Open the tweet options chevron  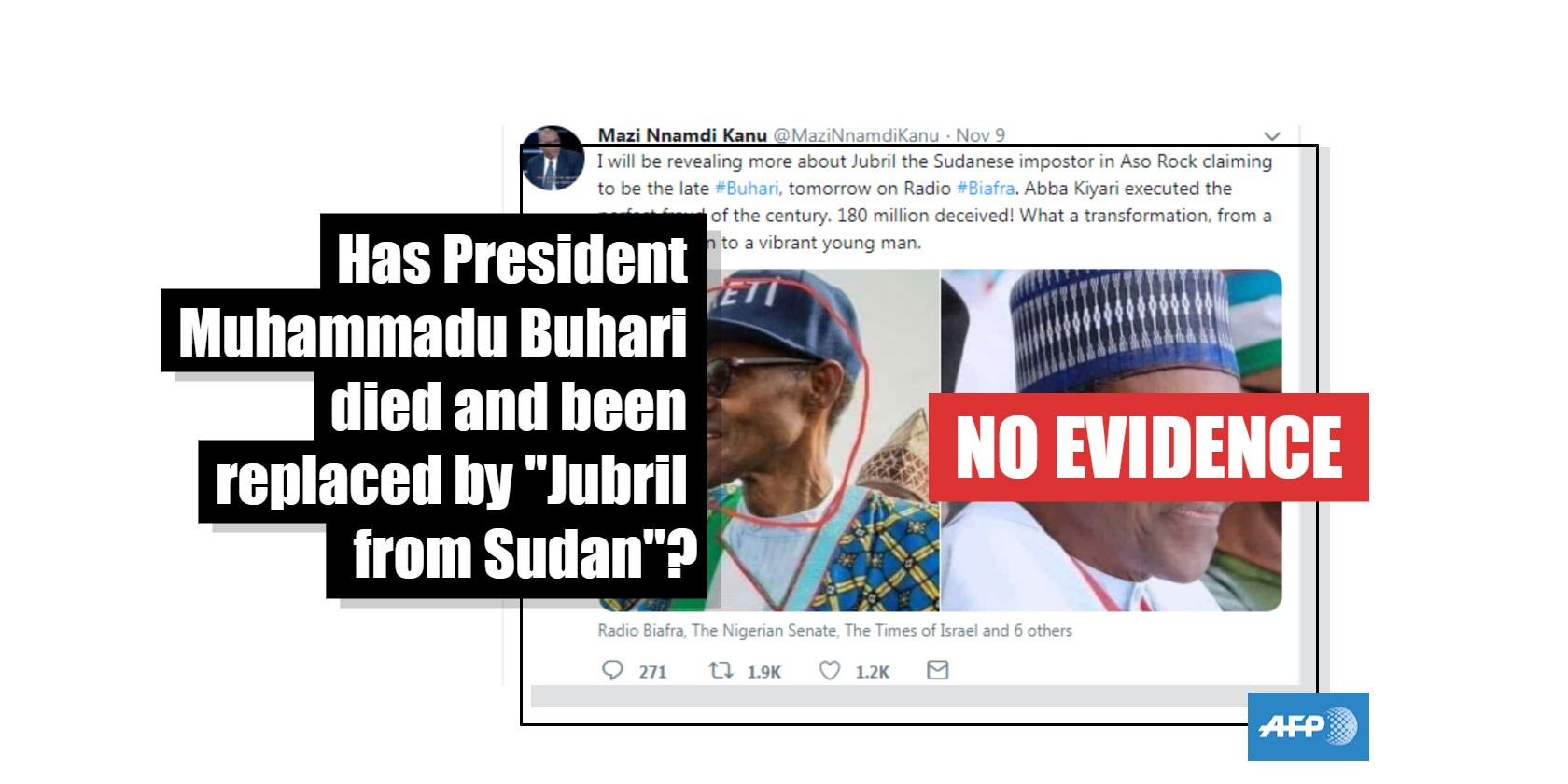tap(1272, 136)
